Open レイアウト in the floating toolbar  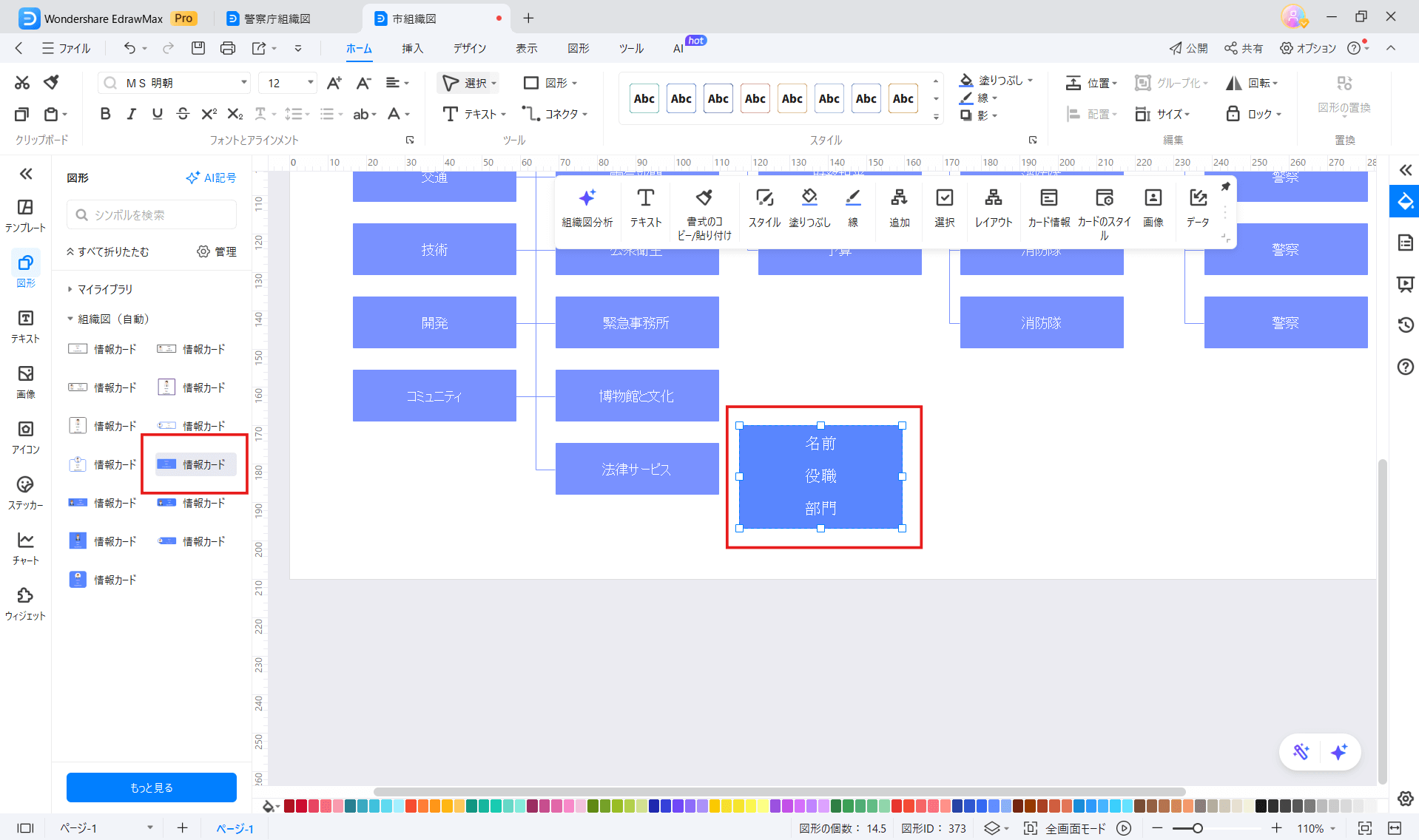point(993,208)
